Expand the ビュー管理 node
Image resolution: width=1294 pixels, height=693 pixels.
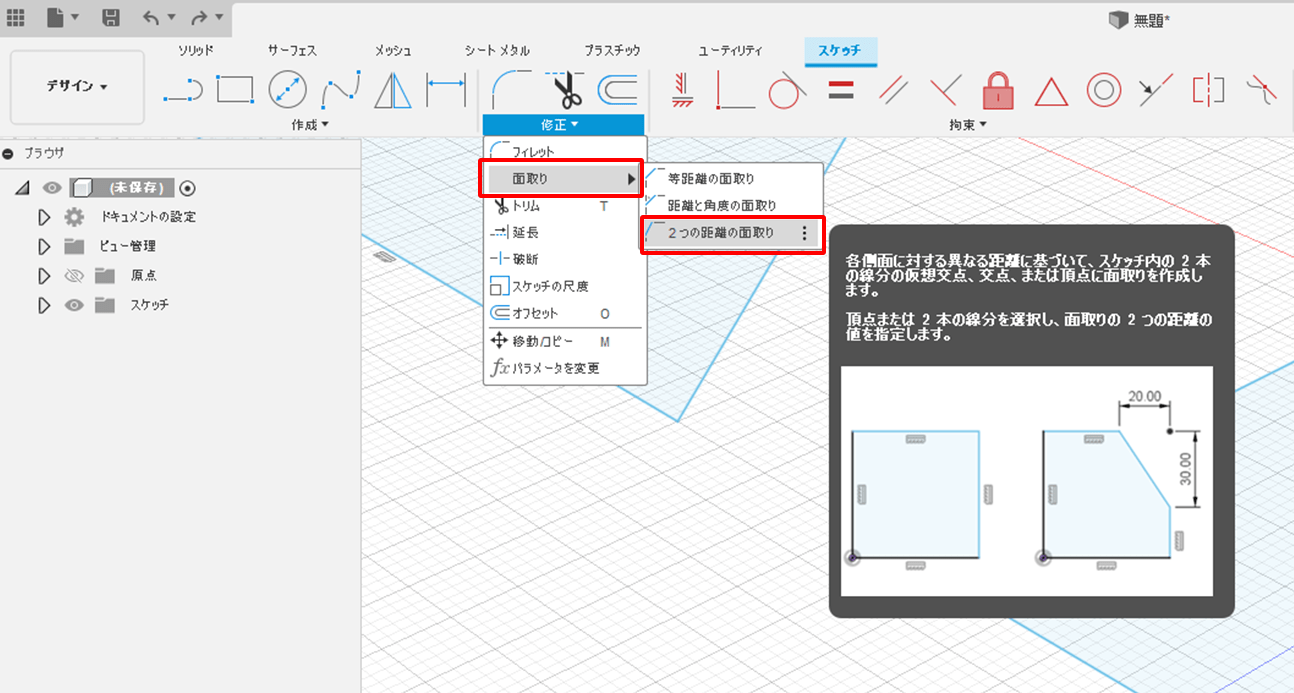[x=43, y=246]
